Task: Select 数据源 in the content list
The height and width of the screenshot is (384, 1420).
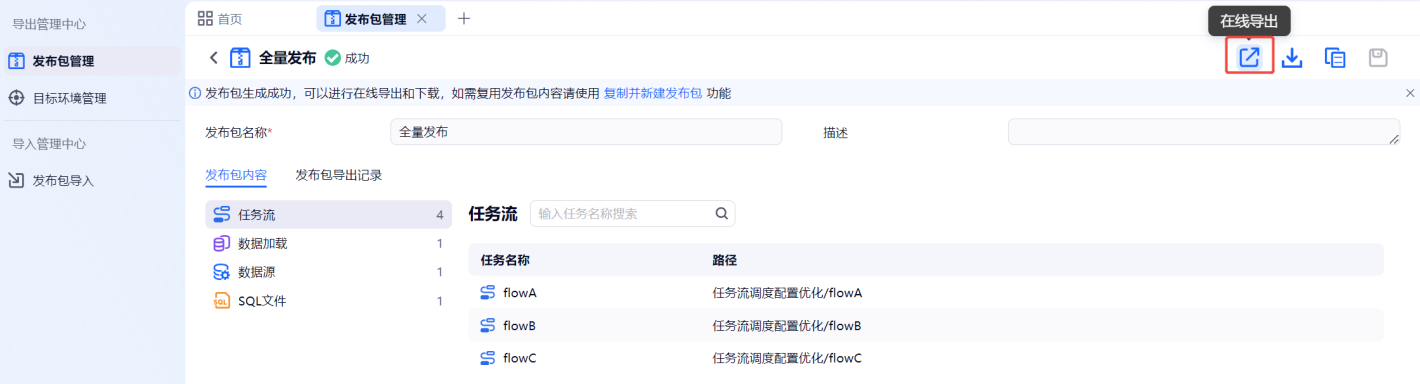Action: 328,272
